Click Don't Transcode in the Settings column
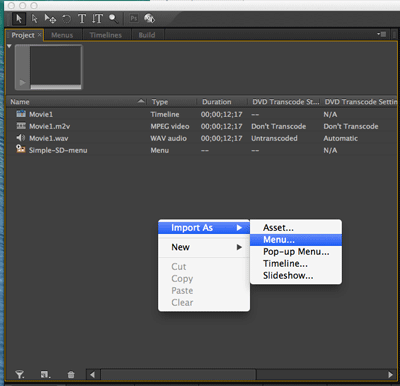400x386 pixels. 351,126
